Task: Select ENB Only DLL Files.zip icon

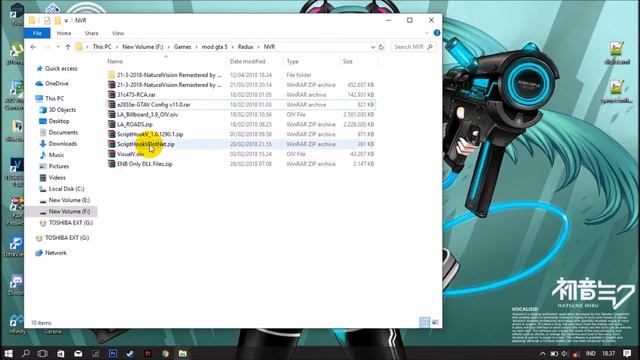Action: (111, 164)
